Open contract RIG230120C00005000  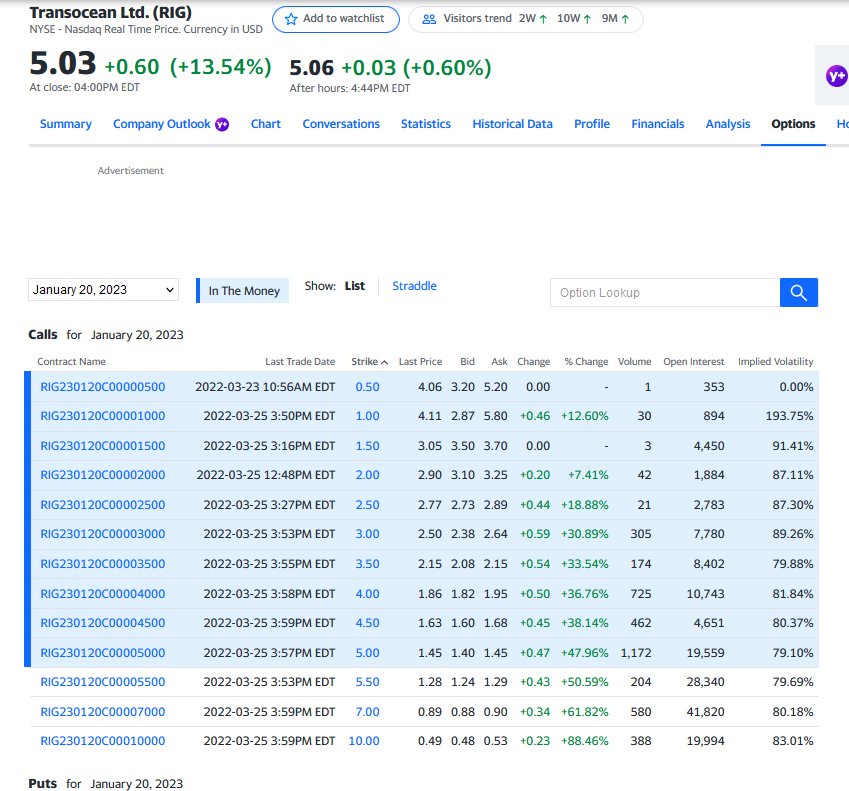click(103, 653)
